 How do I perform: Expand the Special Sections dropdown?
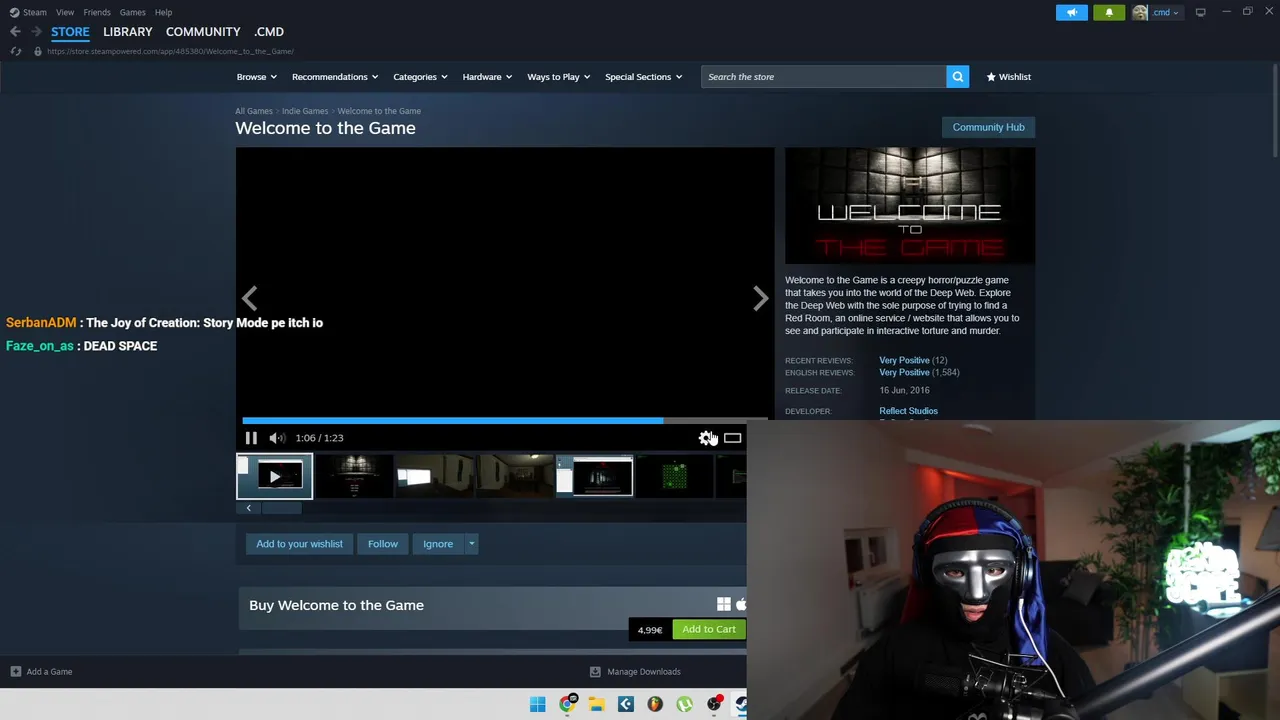tap(643, 77)
